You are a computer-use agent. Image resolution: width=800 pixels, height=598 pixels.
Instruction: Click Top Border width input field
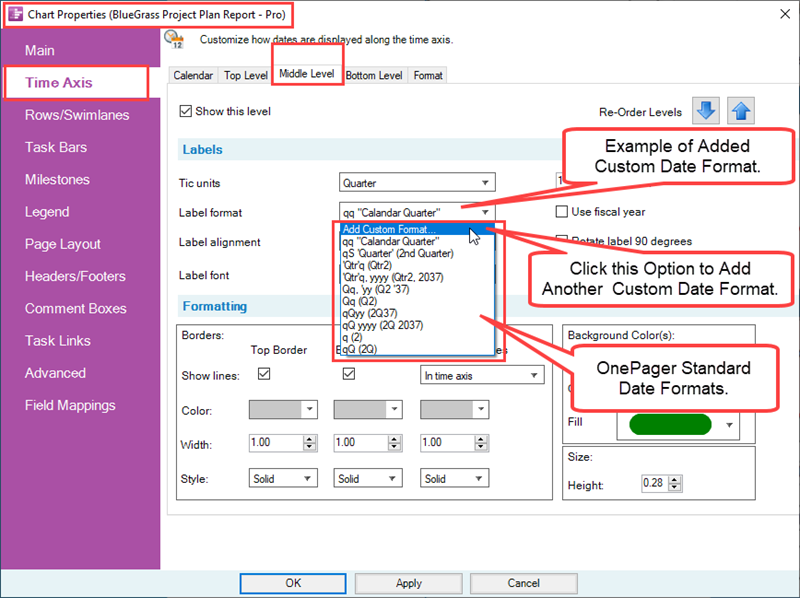tap(276, 443)
